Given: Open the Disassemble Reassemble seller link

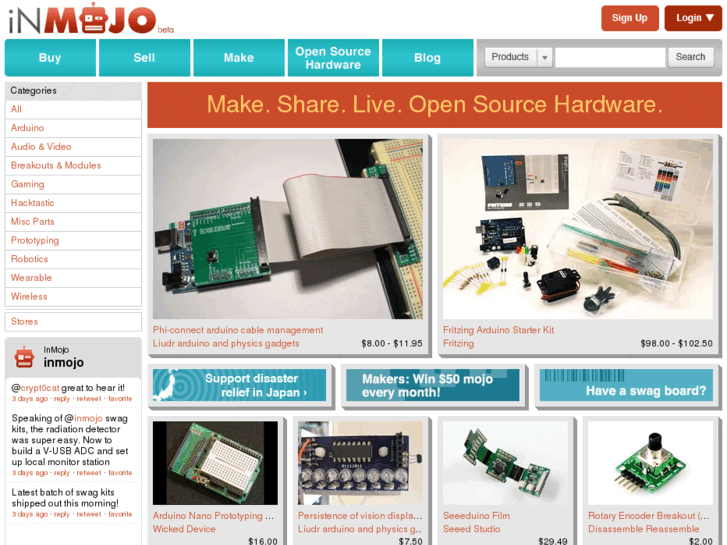Looking at the screenshot, I should tap(644, 529).
